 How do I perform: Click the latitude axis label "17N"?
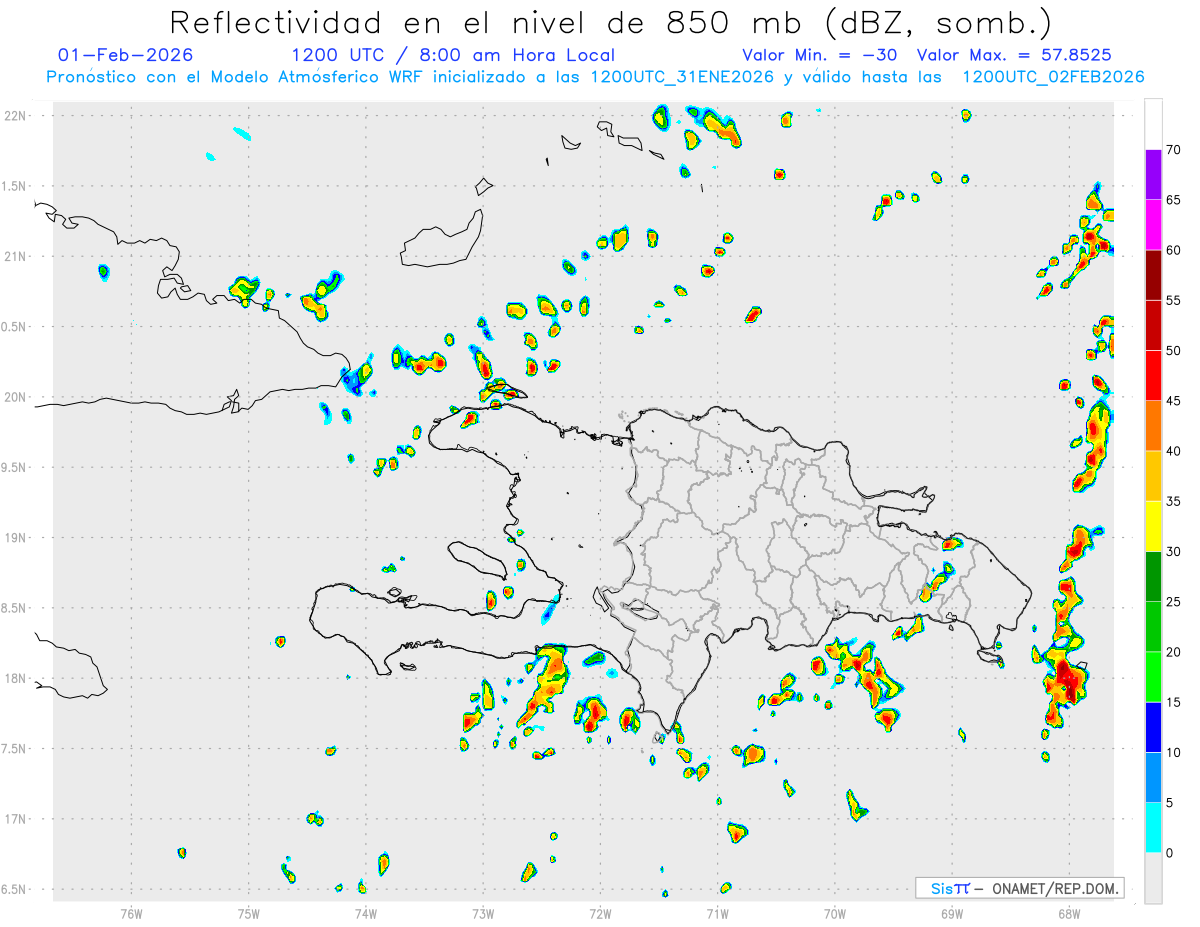(x=17, y=819)
